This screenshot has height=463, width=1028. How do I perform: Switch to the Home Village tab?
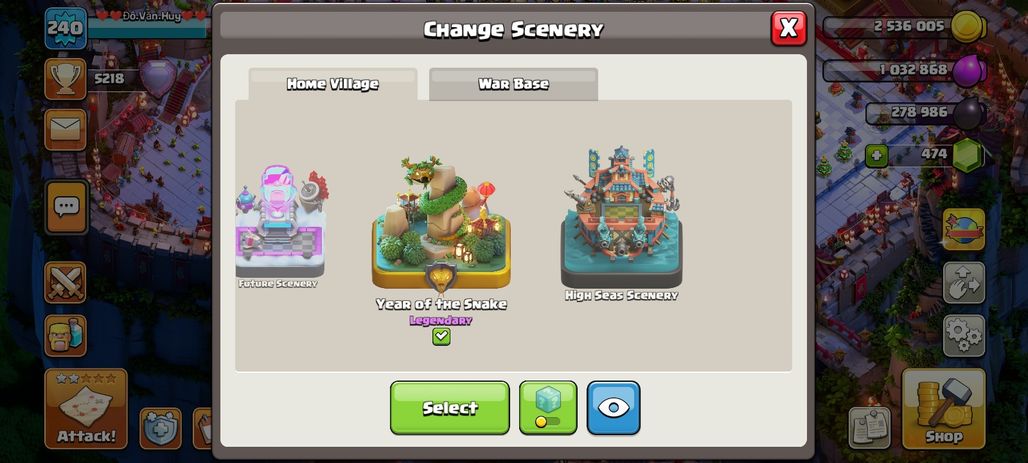(x=332, y=84)
